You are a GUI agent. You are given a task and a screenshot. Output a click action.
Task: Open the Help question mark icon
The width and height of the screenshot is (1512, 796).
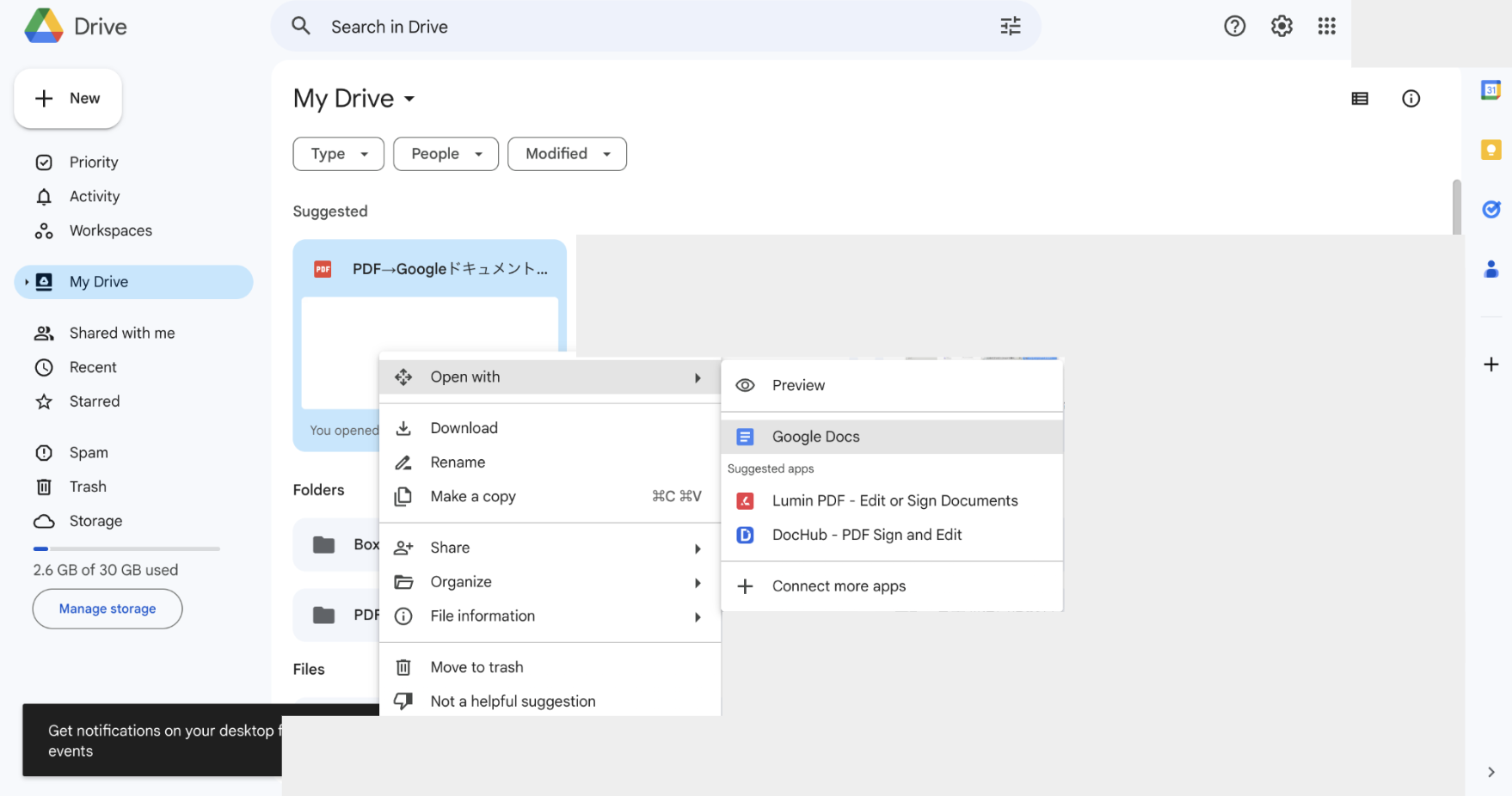click(1234, 27)
